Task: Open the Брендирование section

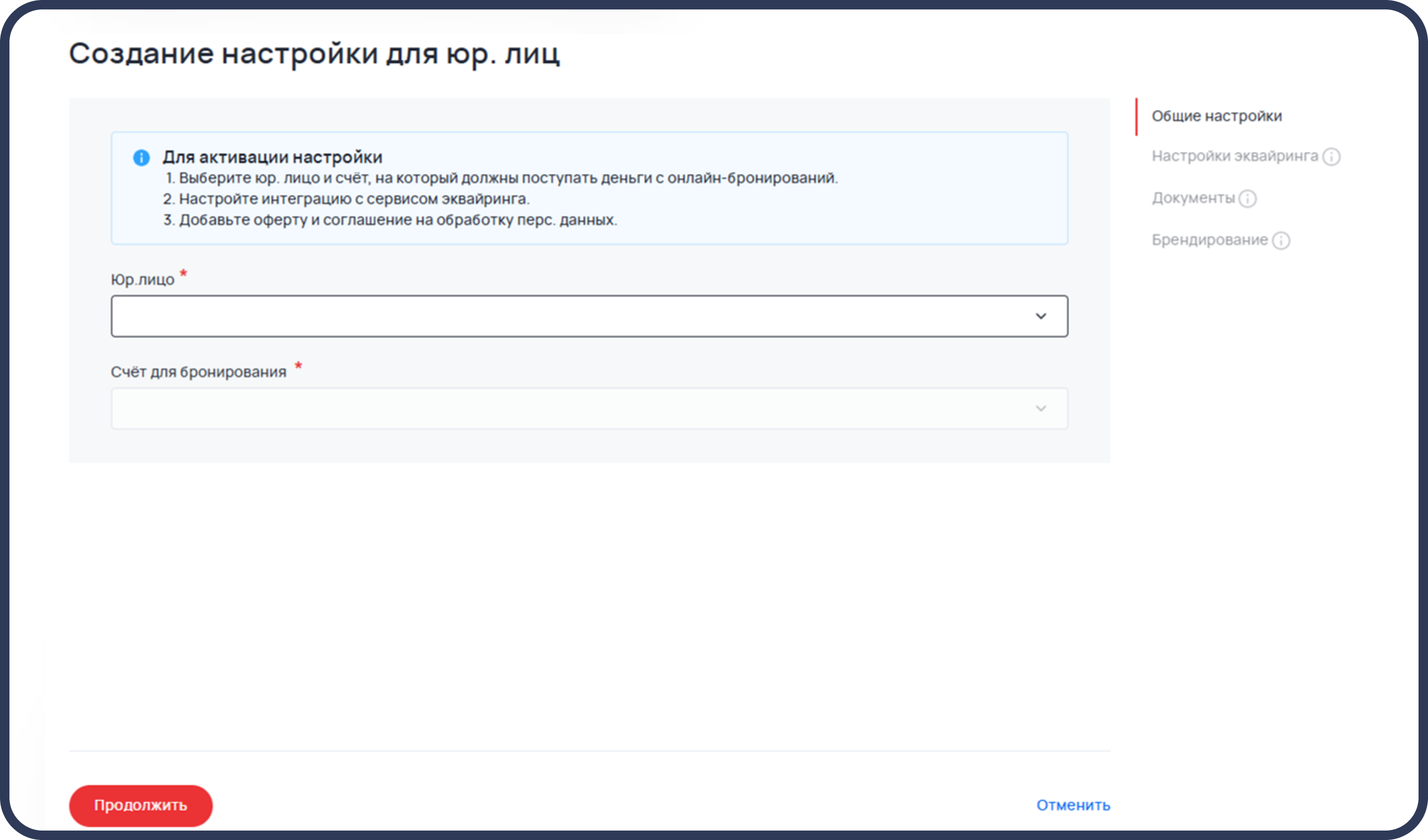Action: [1209, 240]
